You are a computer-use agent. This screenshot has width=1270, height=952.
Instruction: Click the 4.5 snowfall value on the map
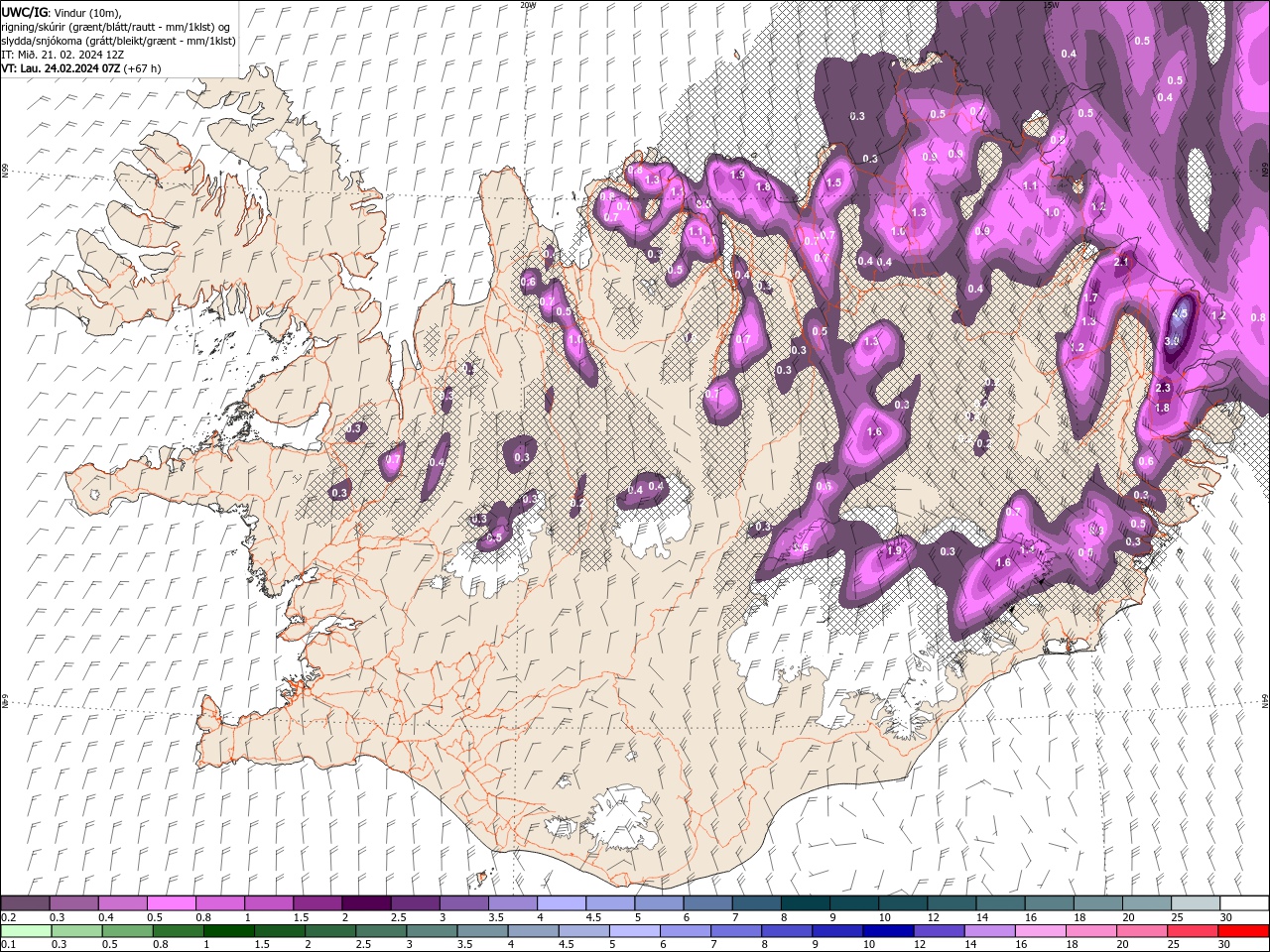[x=1180, y=313]
